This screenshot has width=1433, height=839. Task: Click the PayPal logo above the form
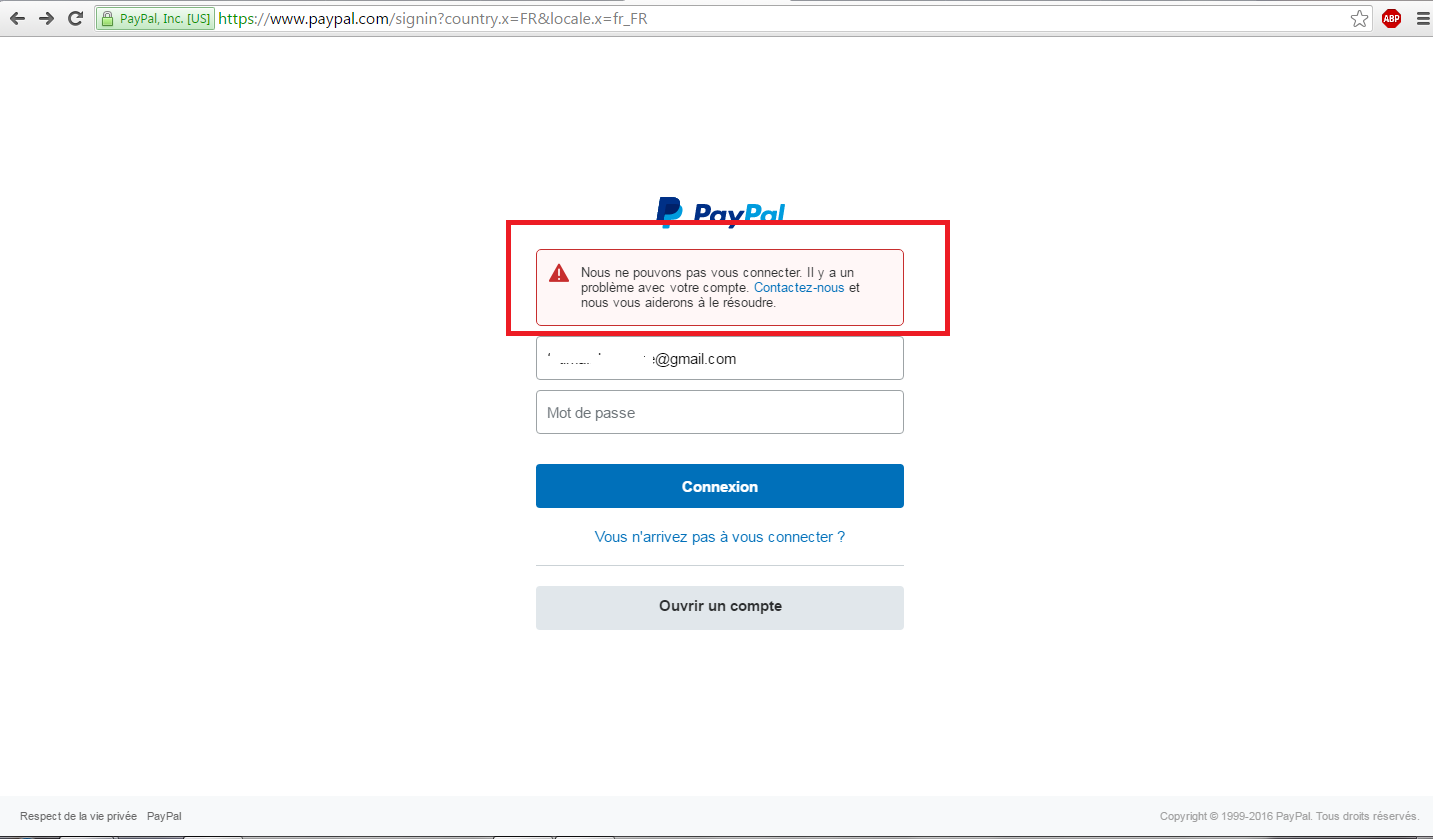click(720, 212)
